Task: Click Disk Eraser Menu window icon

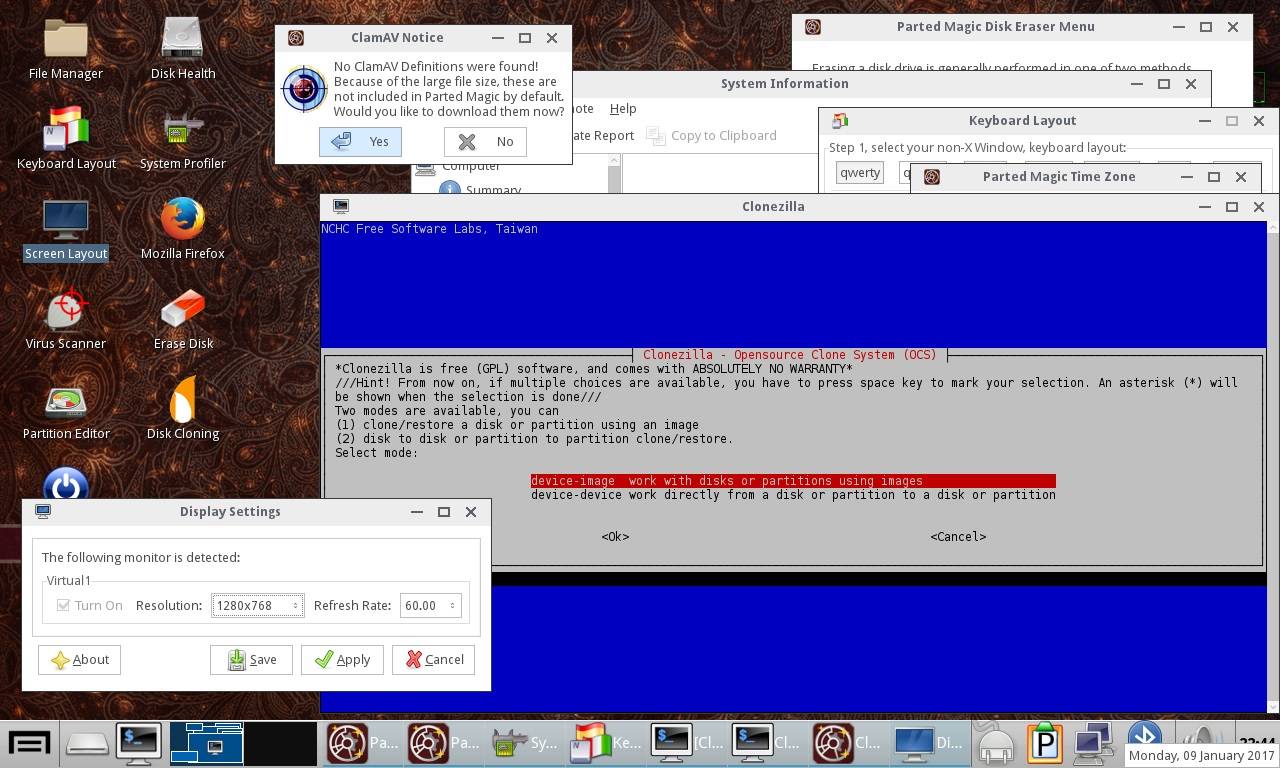Action: [x=813, y=27]
